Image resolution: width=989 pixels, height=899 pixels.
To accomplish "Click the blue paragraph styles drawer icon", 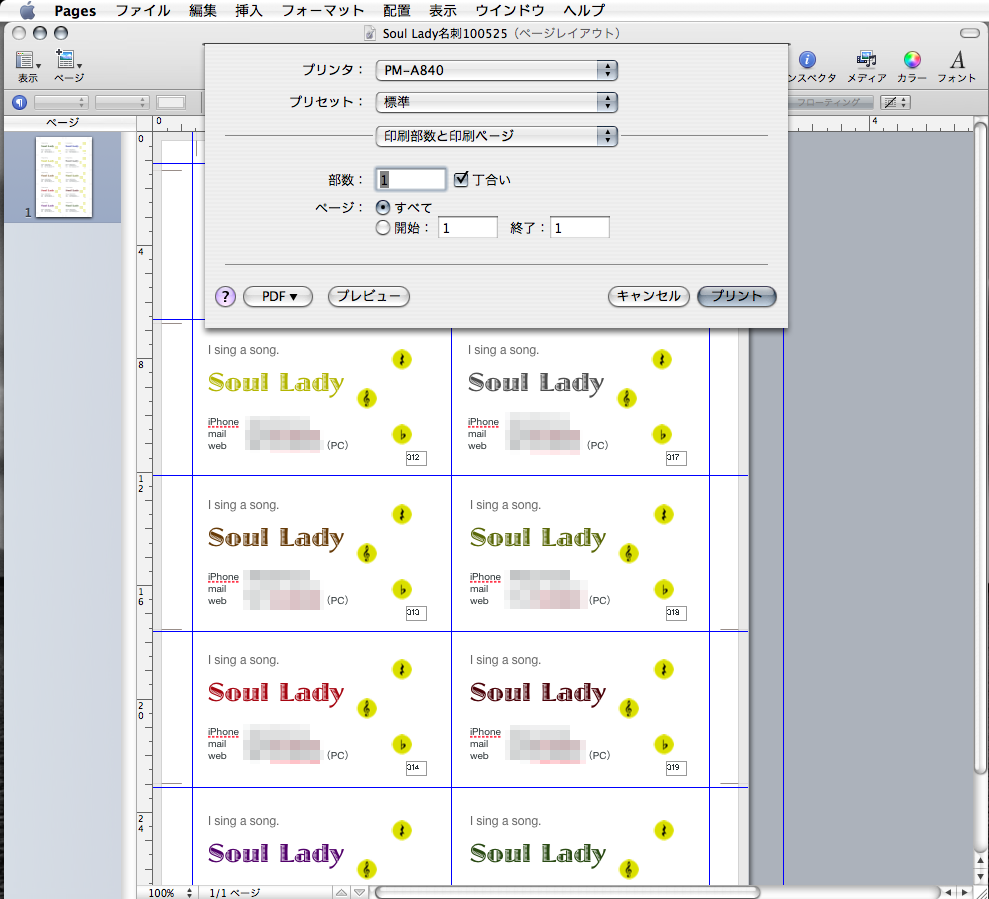I will (19, 102).
